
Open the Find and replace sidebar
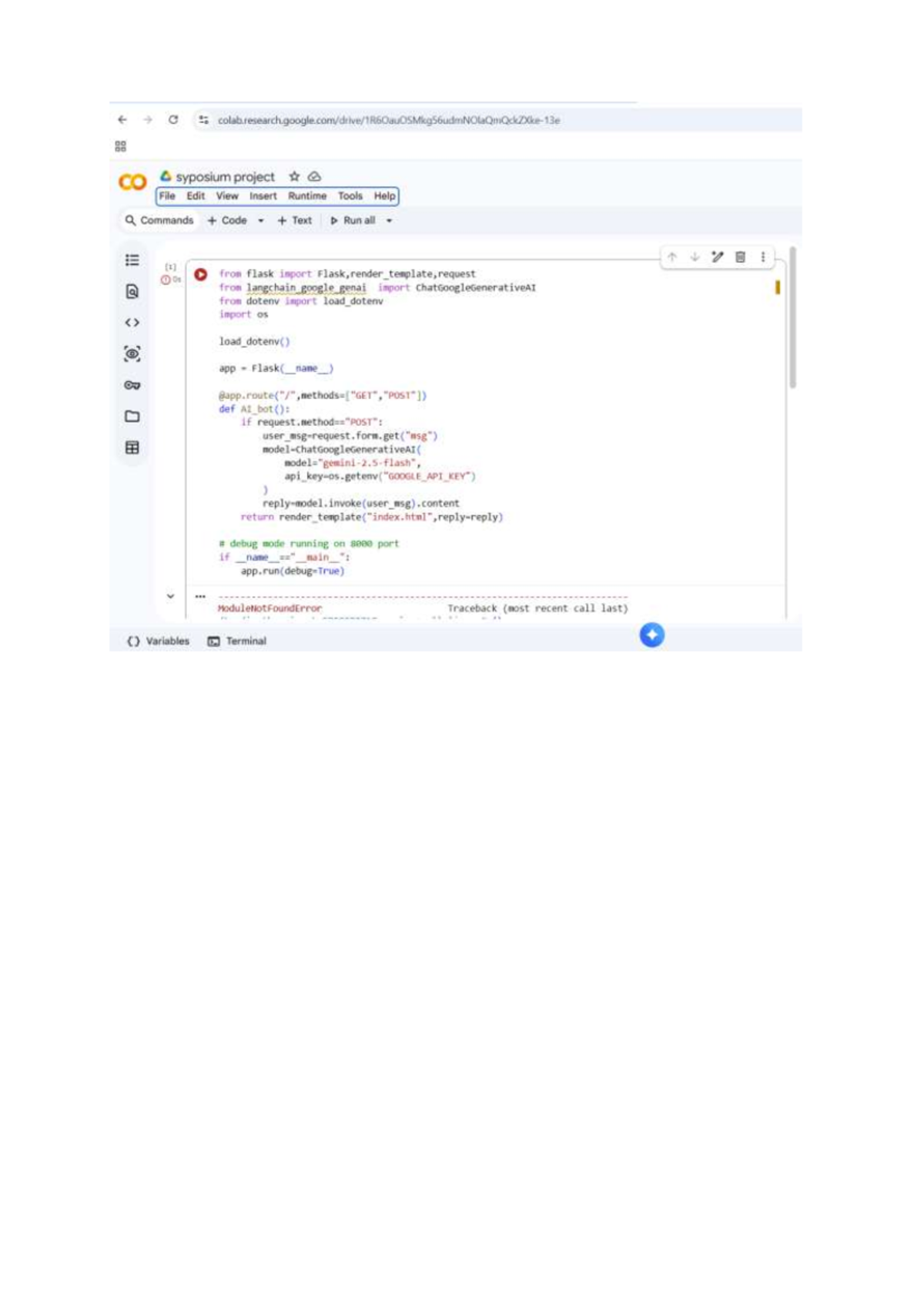(x=132, y=292)
